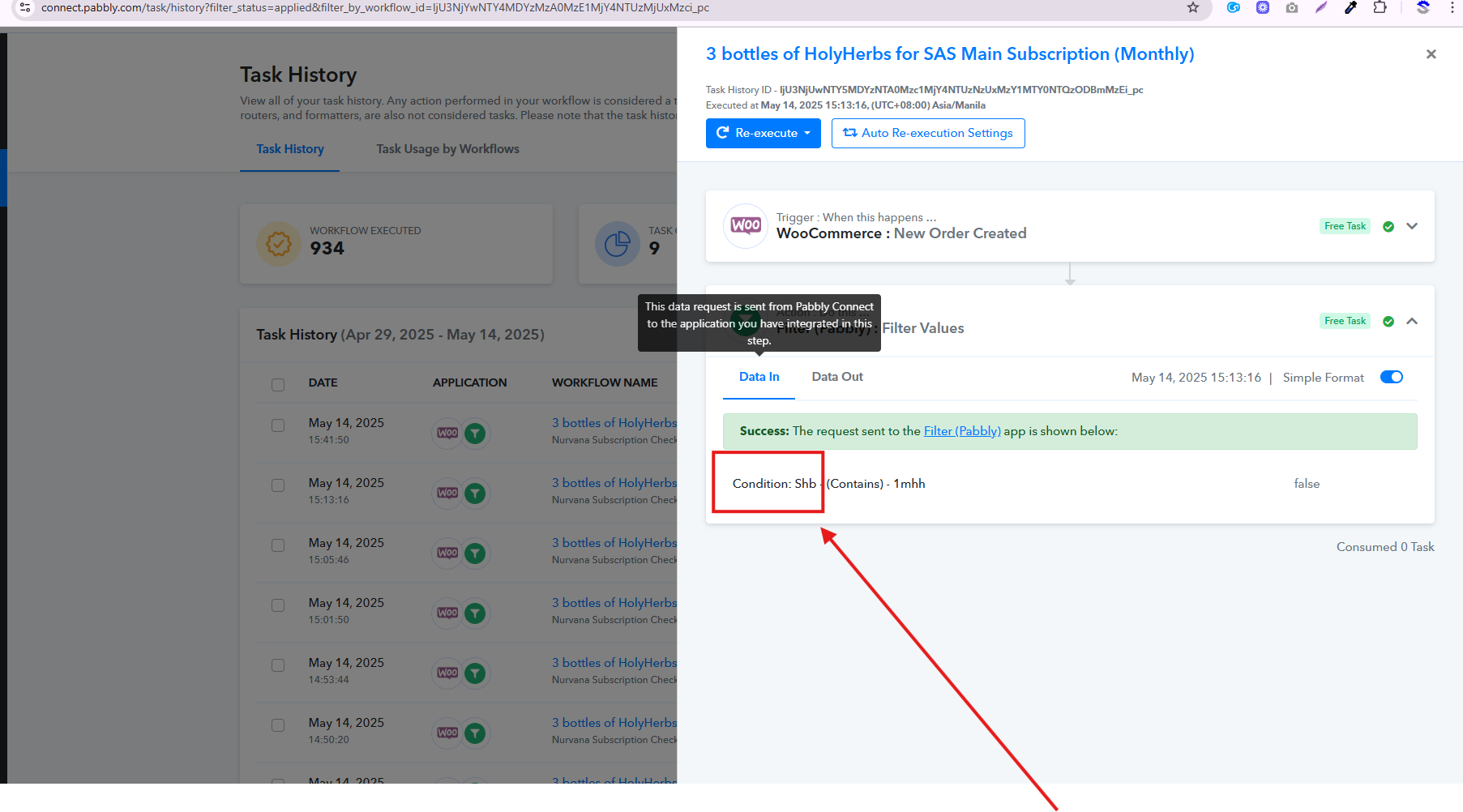Click the browser address bar URL

tap(374, 8)
